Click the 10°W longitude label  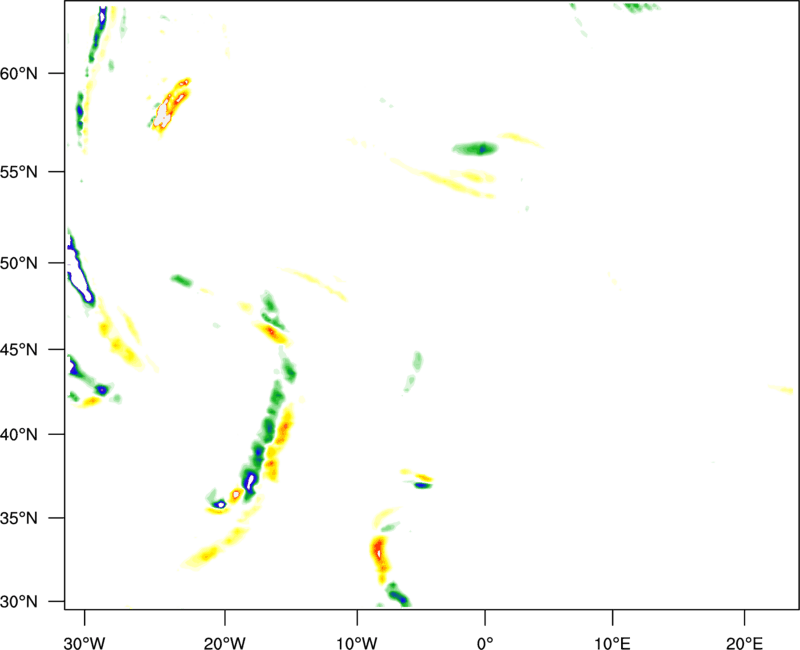tap(357, 643)
